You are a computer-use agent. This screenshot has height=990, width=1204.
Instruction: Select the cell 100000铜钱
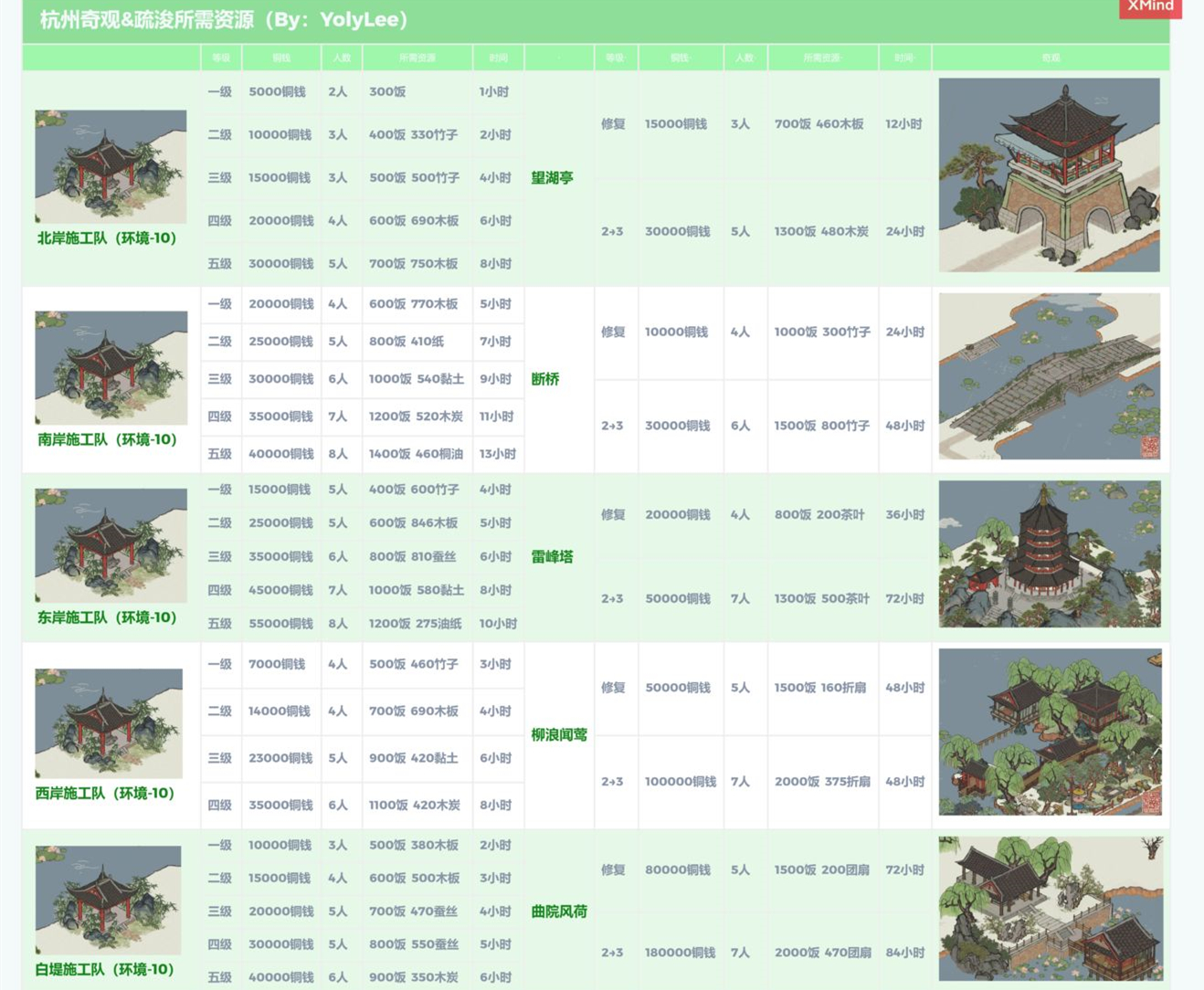coord(680,782)
